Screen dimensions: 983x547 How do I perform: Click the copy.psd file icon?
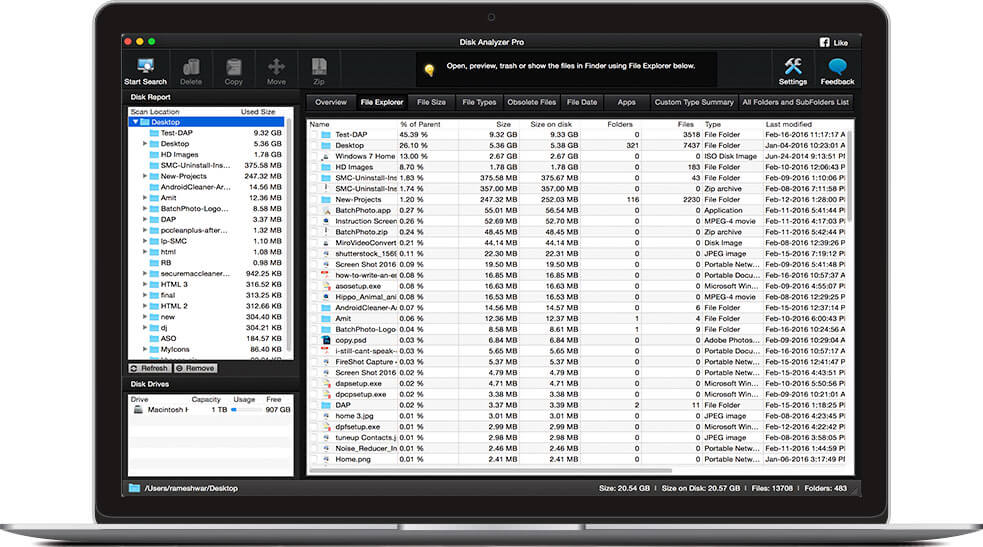[x=326, y=340]
